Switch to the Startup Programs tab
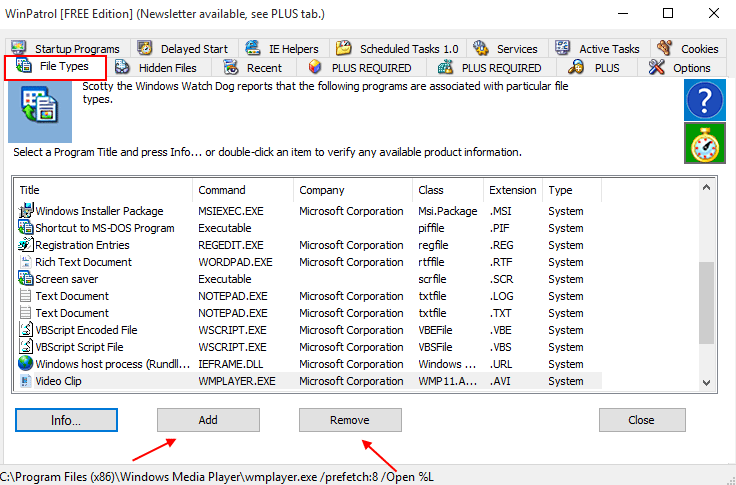This screenshot has height=485, width=736. click(x=67, y=48)
